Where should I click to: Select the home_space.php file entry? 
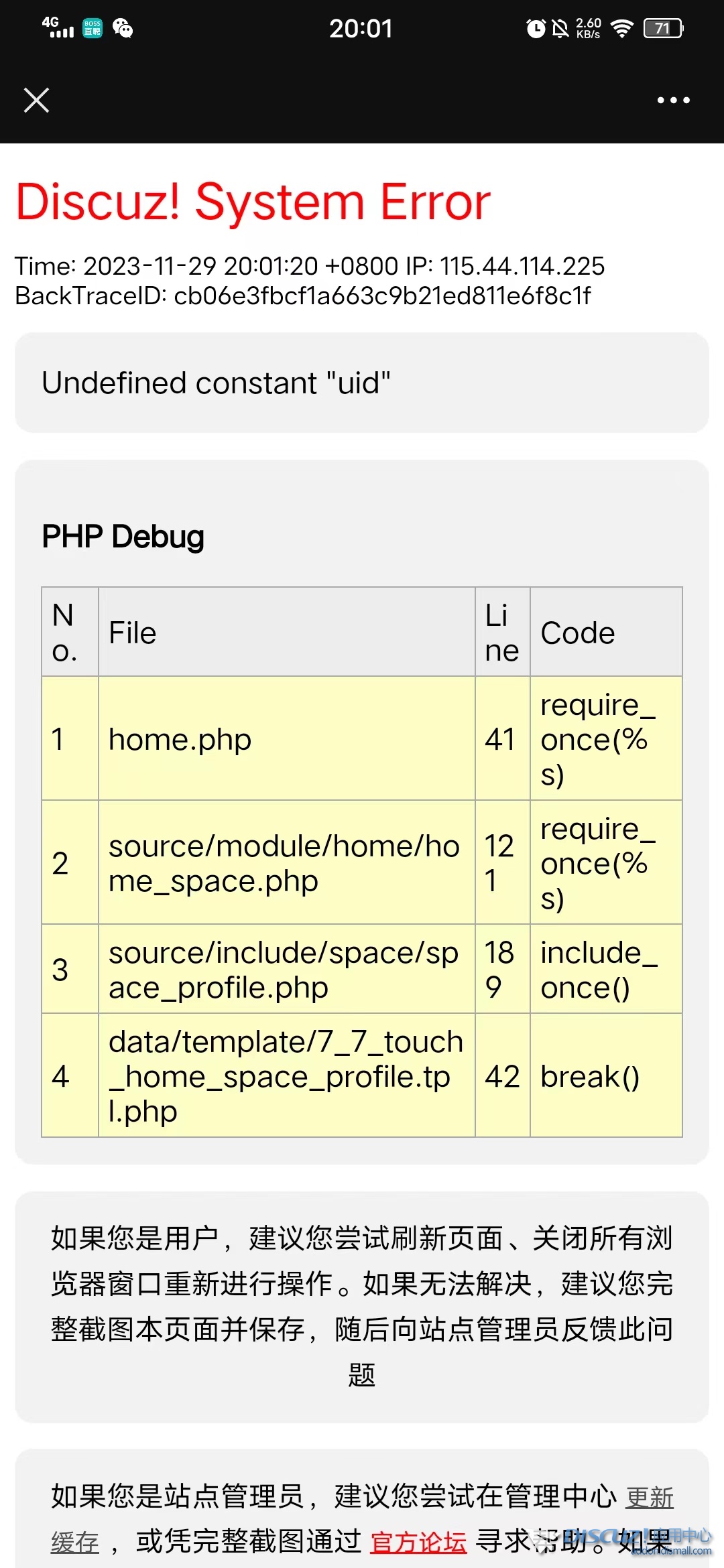click(x=284, y=863)
